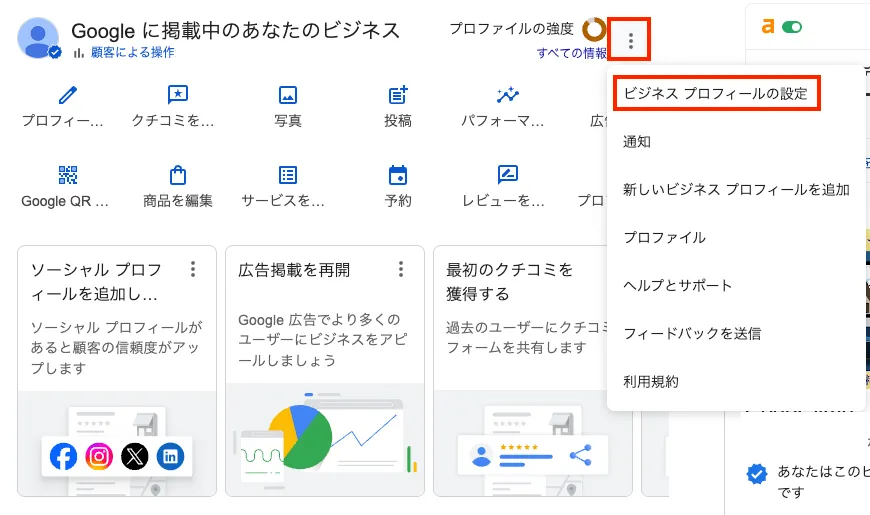
Task: Click the LinkedIn icon in social profile card
Action: 170,456
